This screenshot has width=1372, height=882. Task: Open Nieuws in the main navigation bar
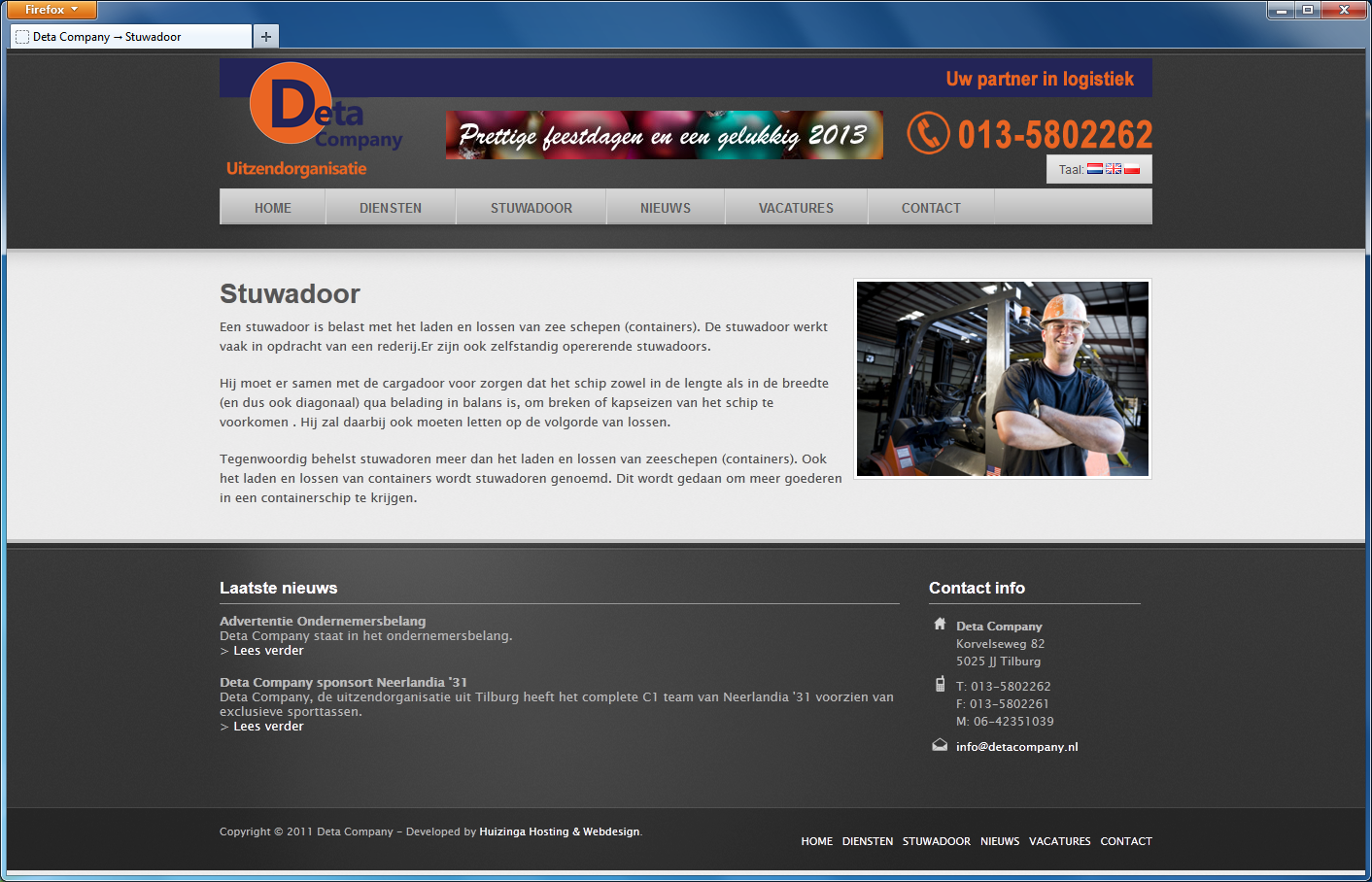(x=666, y=208)
